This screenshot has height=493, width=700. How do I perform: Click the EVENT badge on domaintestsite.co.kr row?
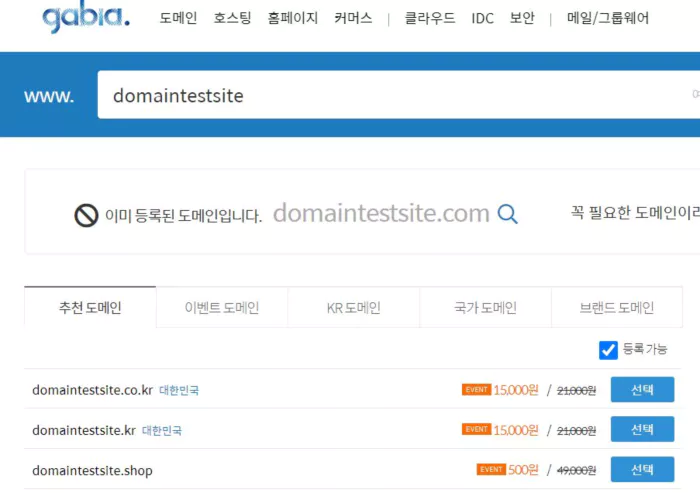(x=476, y=389)
